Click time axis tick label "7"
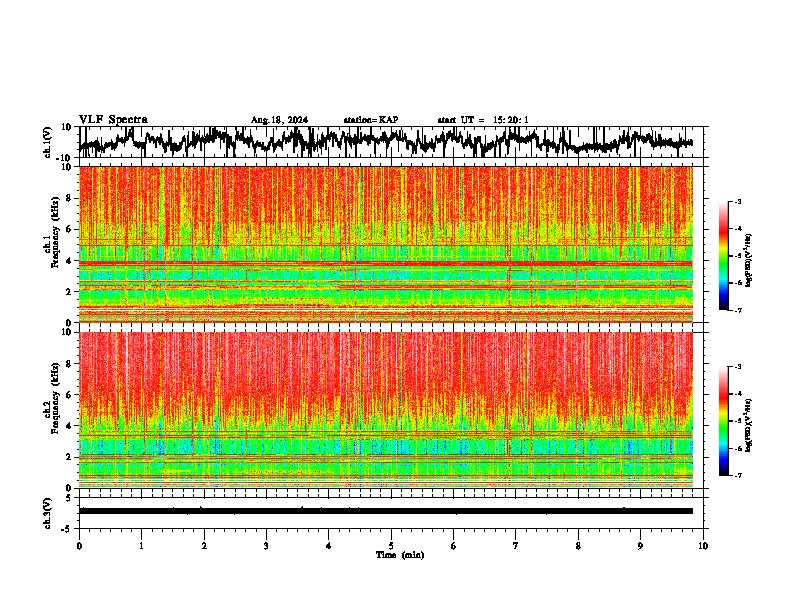This screenshot has width=792, height=612. tap(516, 546)
